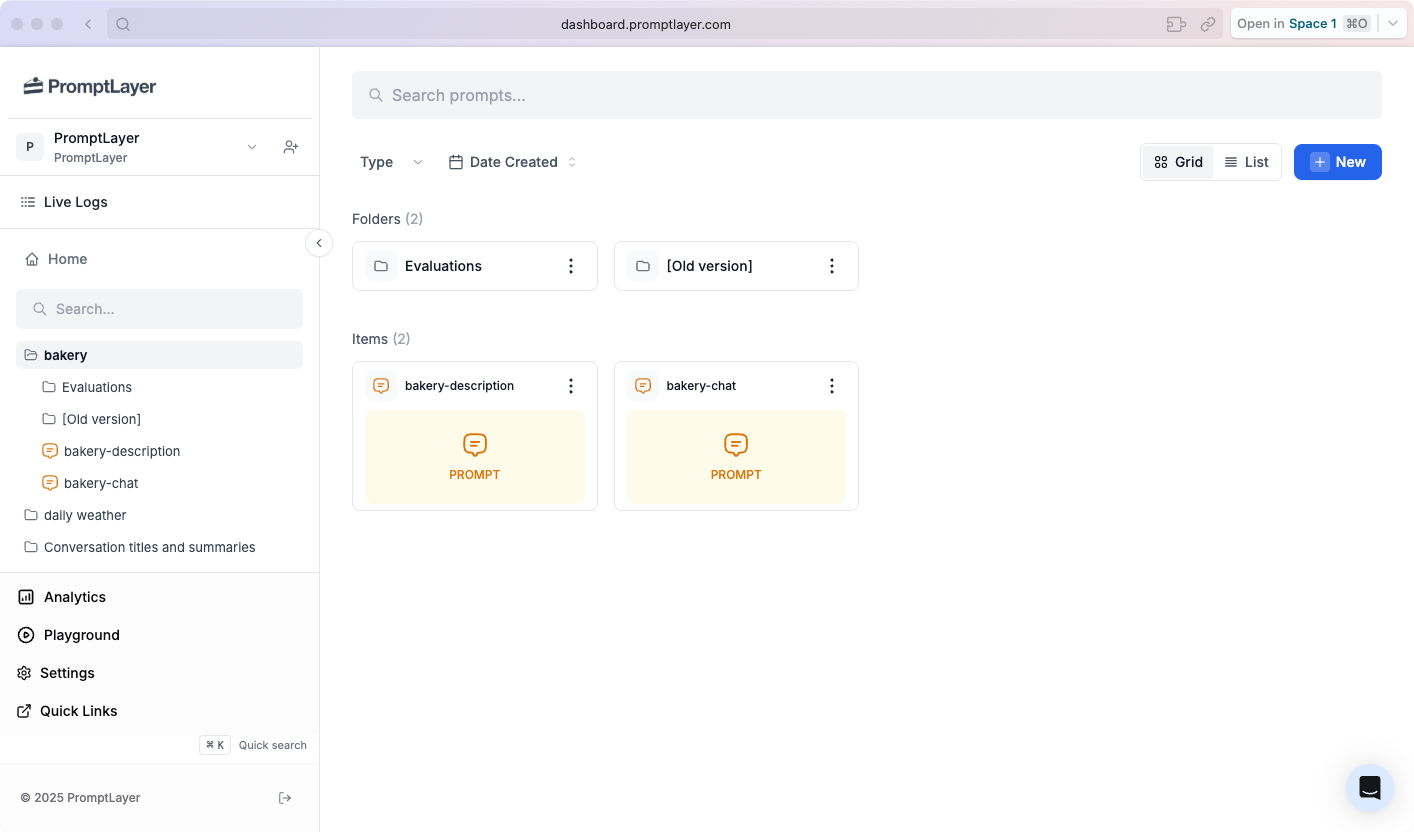Click the bakery-chat card title

click(701, 386)
